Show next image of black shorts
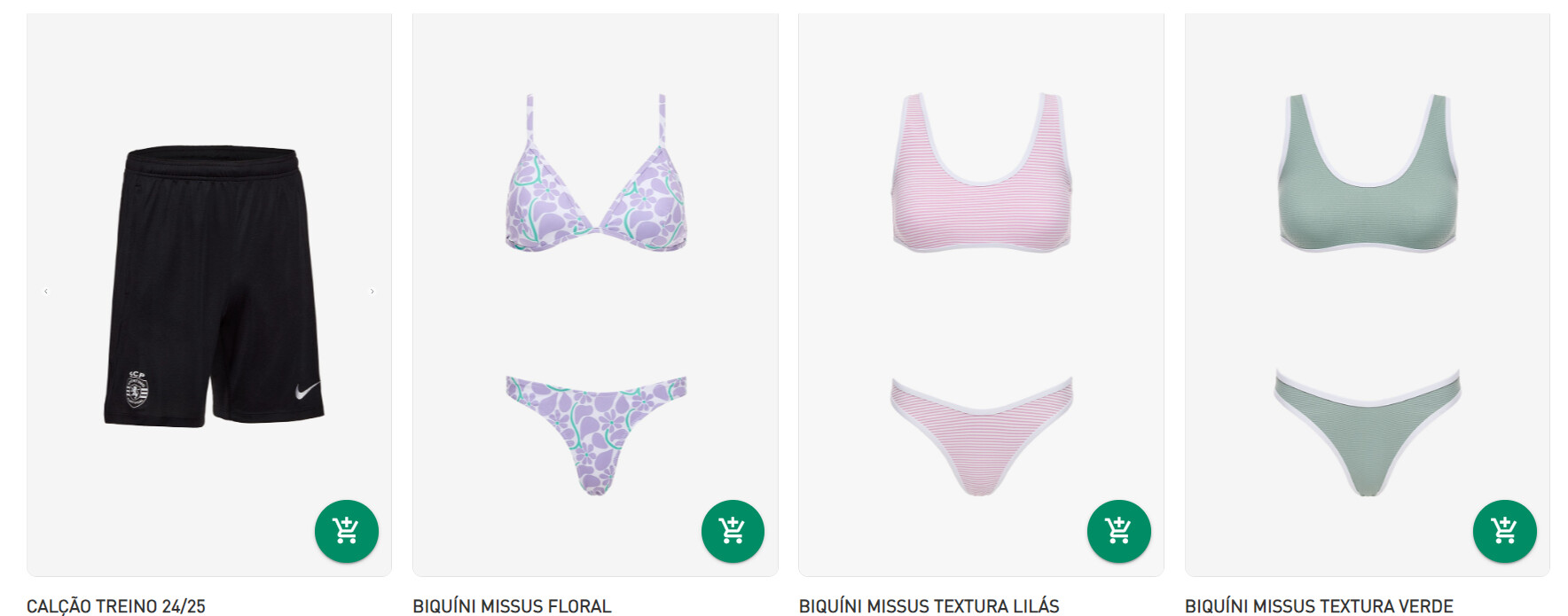 point(372,292)
